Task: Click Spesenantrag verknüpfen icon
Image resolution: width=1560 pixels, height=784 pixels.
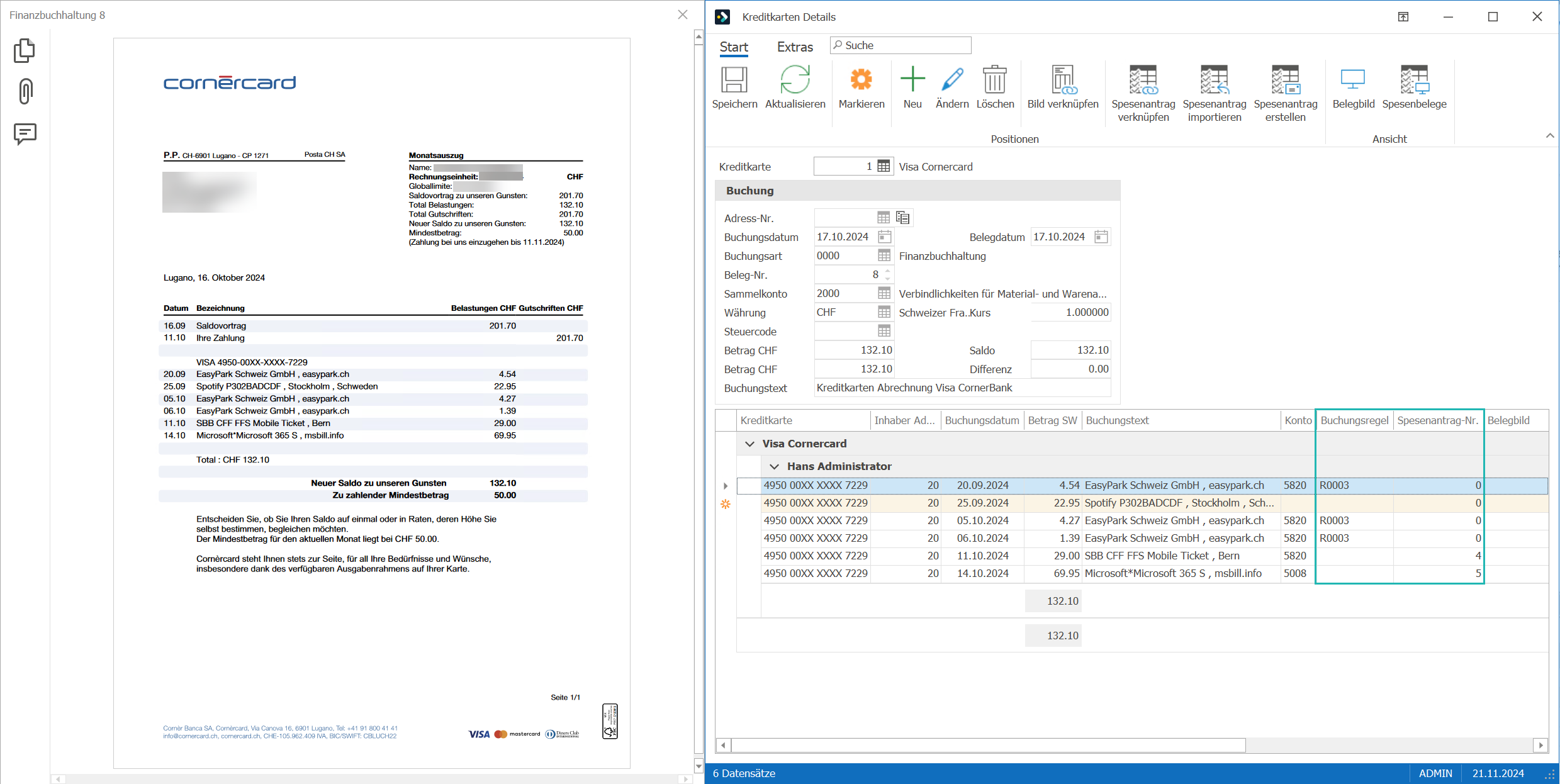Action: (x=1143, y=80)
